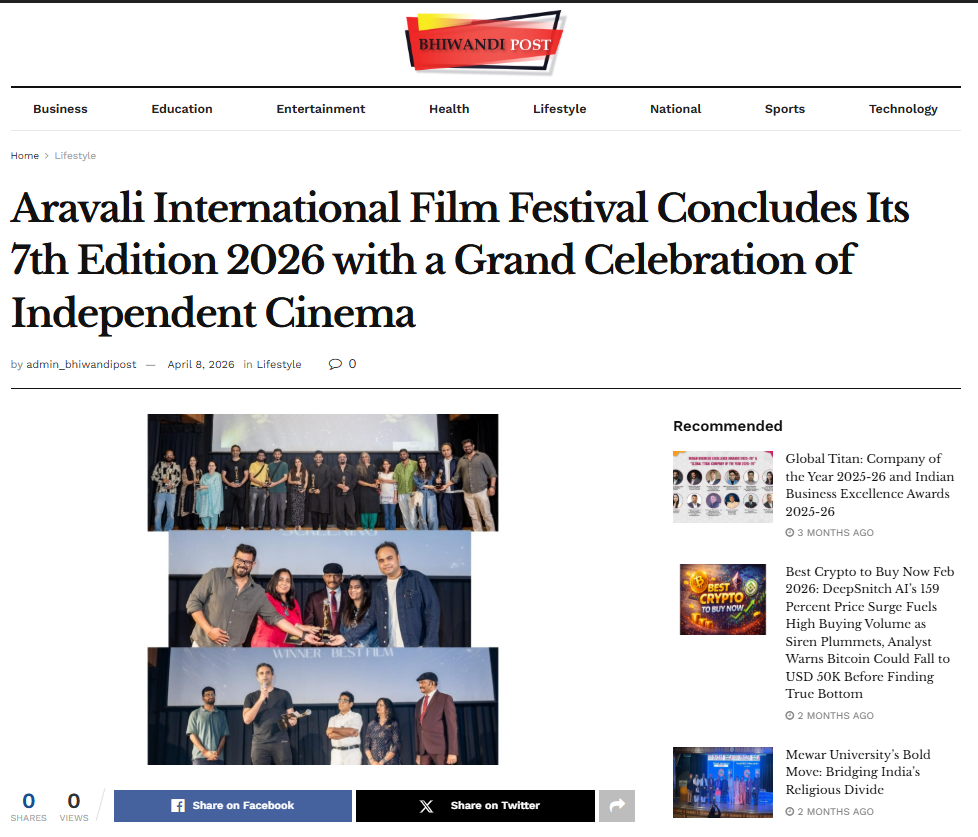Go to Entertainment category
This screenshot has width=978, height=837.
click(x=321, y=109)
